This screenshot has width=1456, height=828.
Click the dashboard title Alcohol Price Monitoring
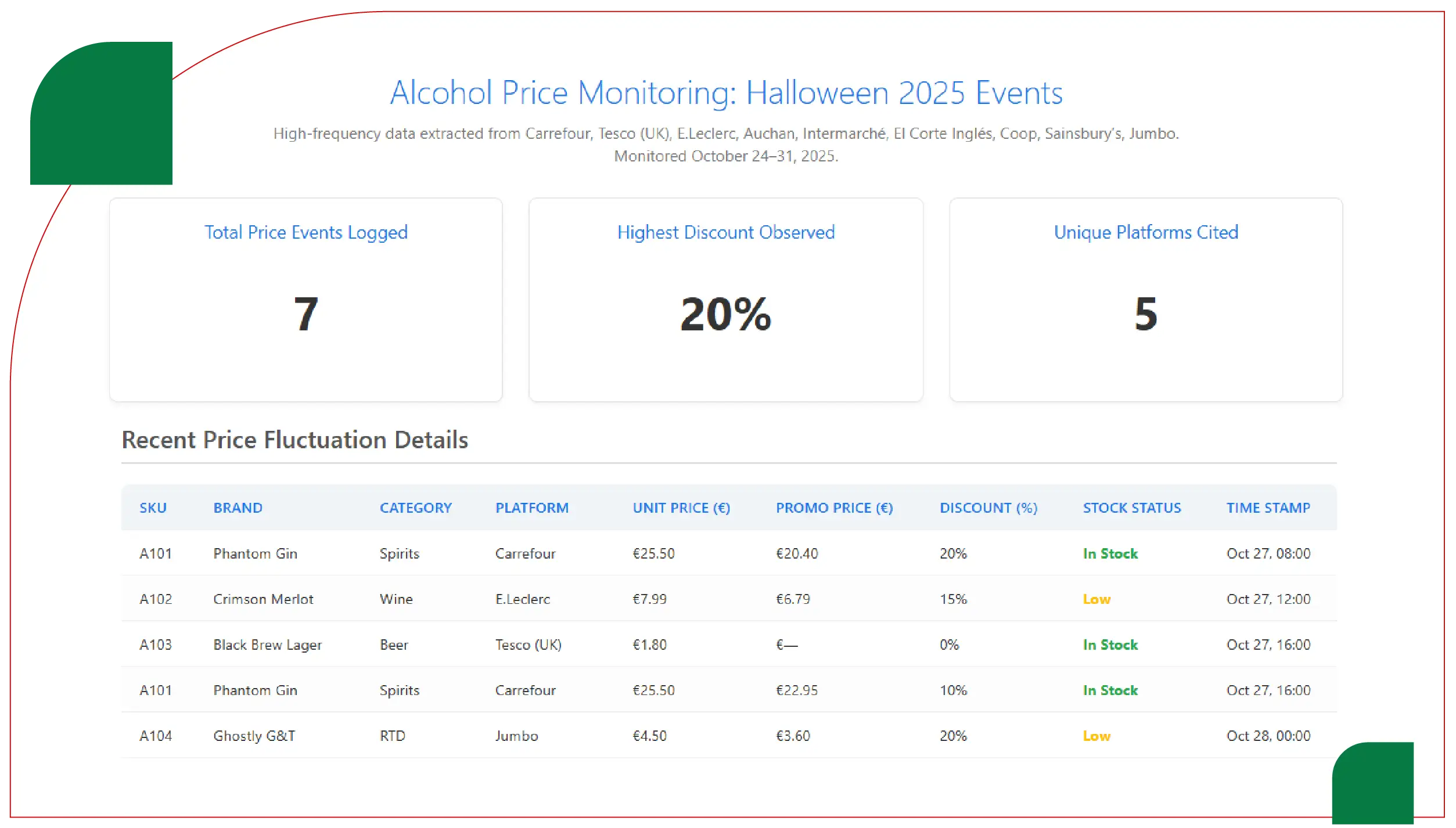click(726, 93)
